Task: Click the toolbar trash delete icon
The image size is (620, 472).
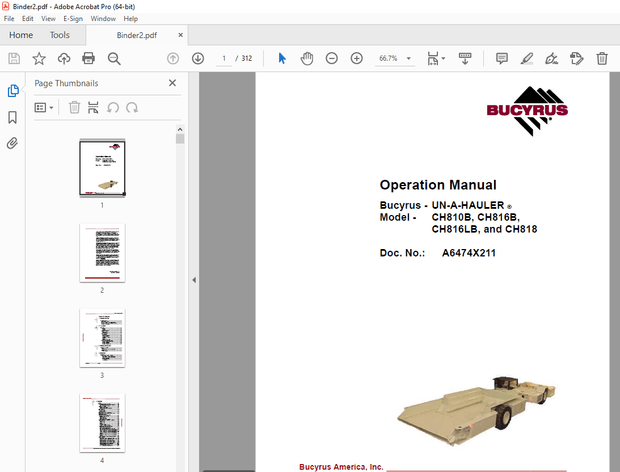Action: tap(602, 59)
